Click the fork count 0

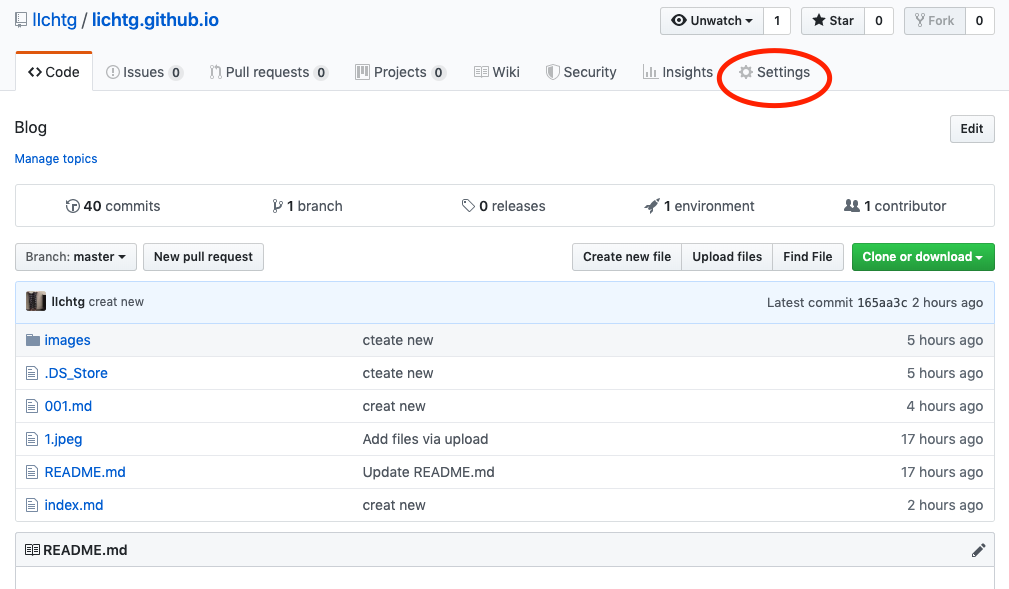pyautogui.click(x=979, y=21)
